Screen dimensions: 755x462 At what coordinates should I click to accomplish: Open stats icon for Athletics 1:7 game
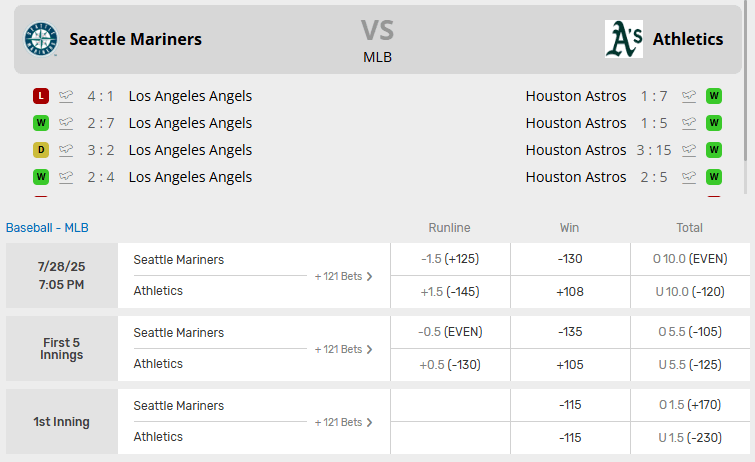coord(689,97)
